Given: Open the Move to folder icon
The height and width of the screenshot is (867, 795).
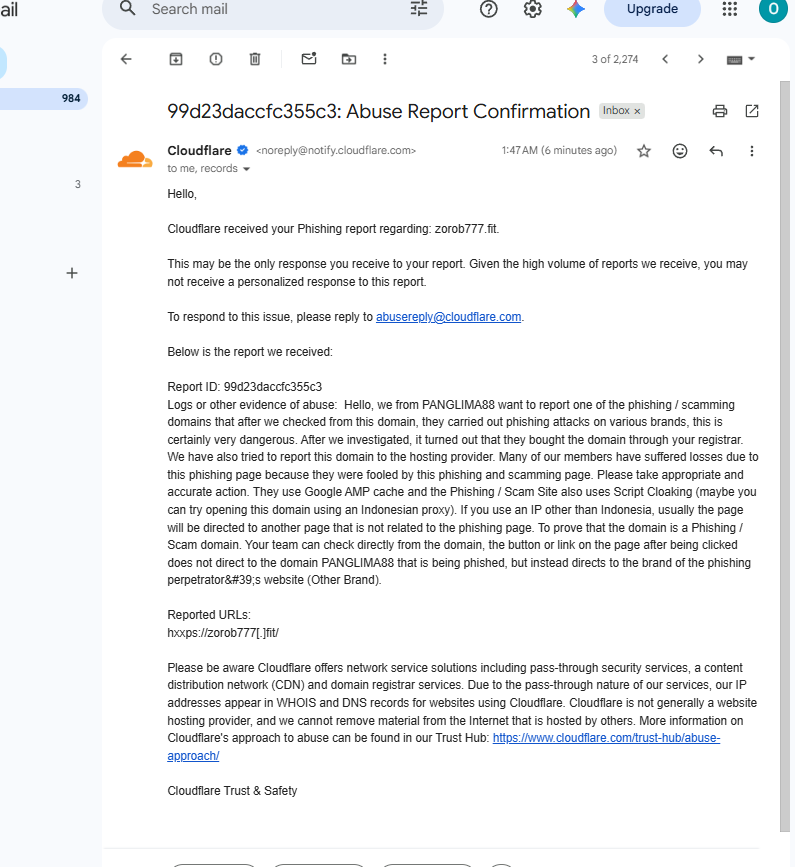Looking at the screenshot, I should (349, 59).
